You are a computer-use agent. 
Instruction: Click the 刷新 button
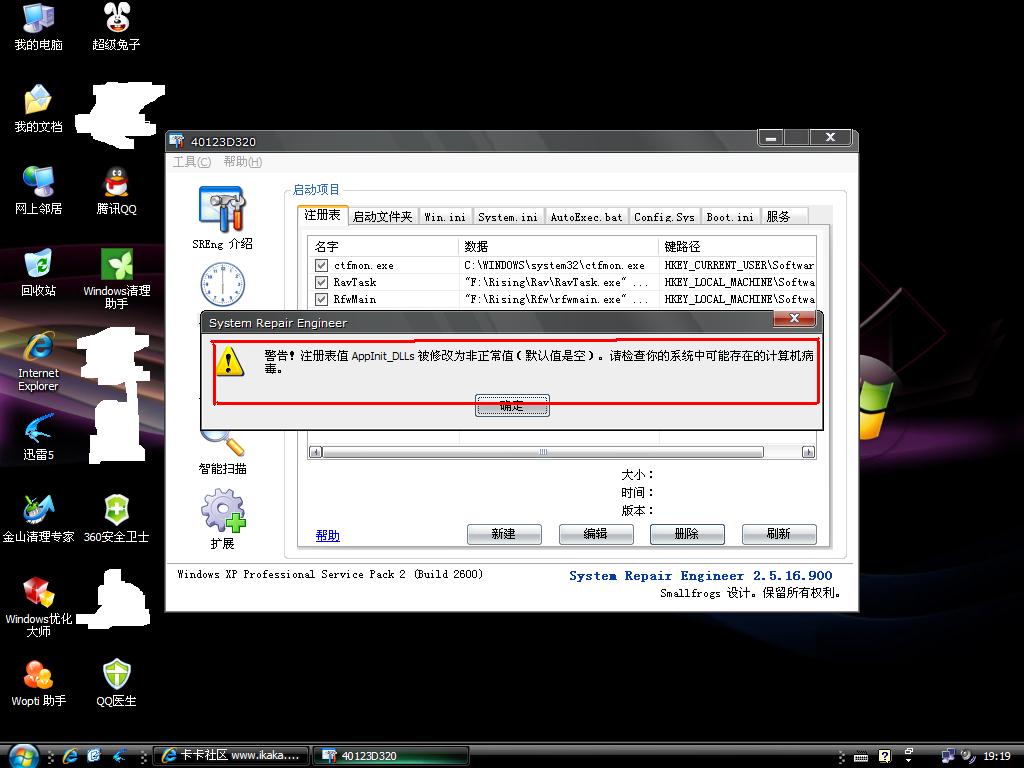click(x=778, y=534)
